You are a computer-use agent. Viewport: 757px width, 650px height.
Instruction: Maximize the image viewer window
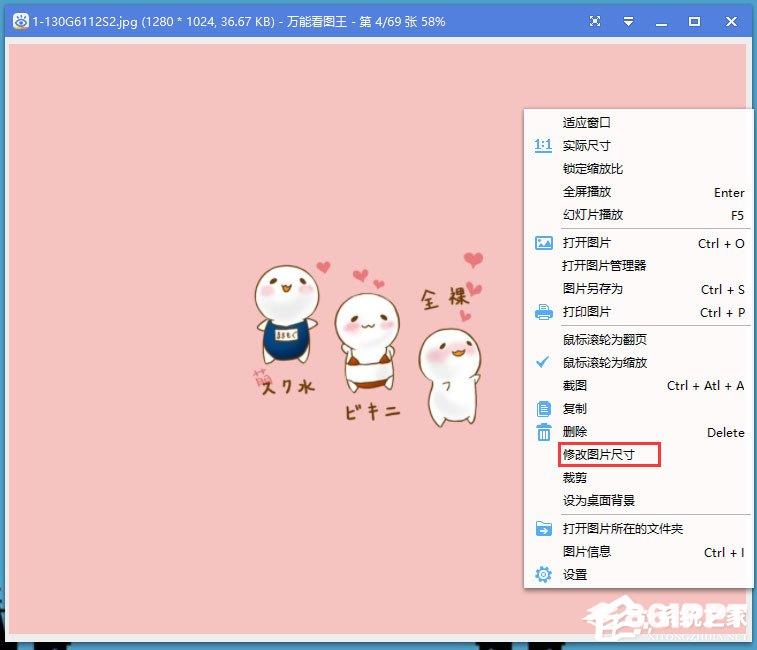click(694, 21)
